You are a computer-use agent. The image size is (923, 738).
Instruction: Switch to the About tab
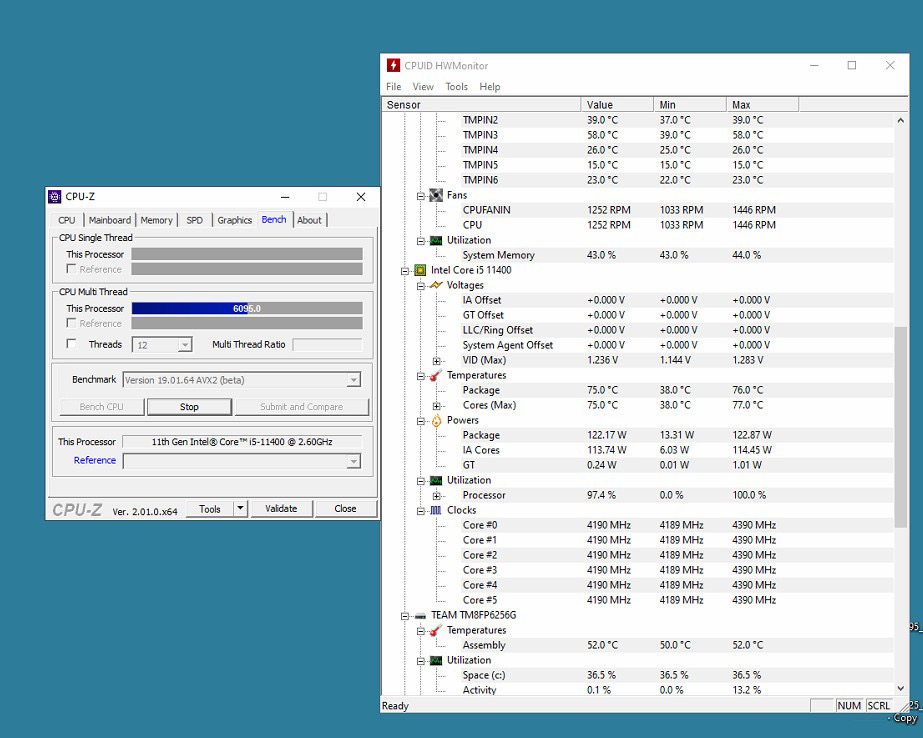309,220
